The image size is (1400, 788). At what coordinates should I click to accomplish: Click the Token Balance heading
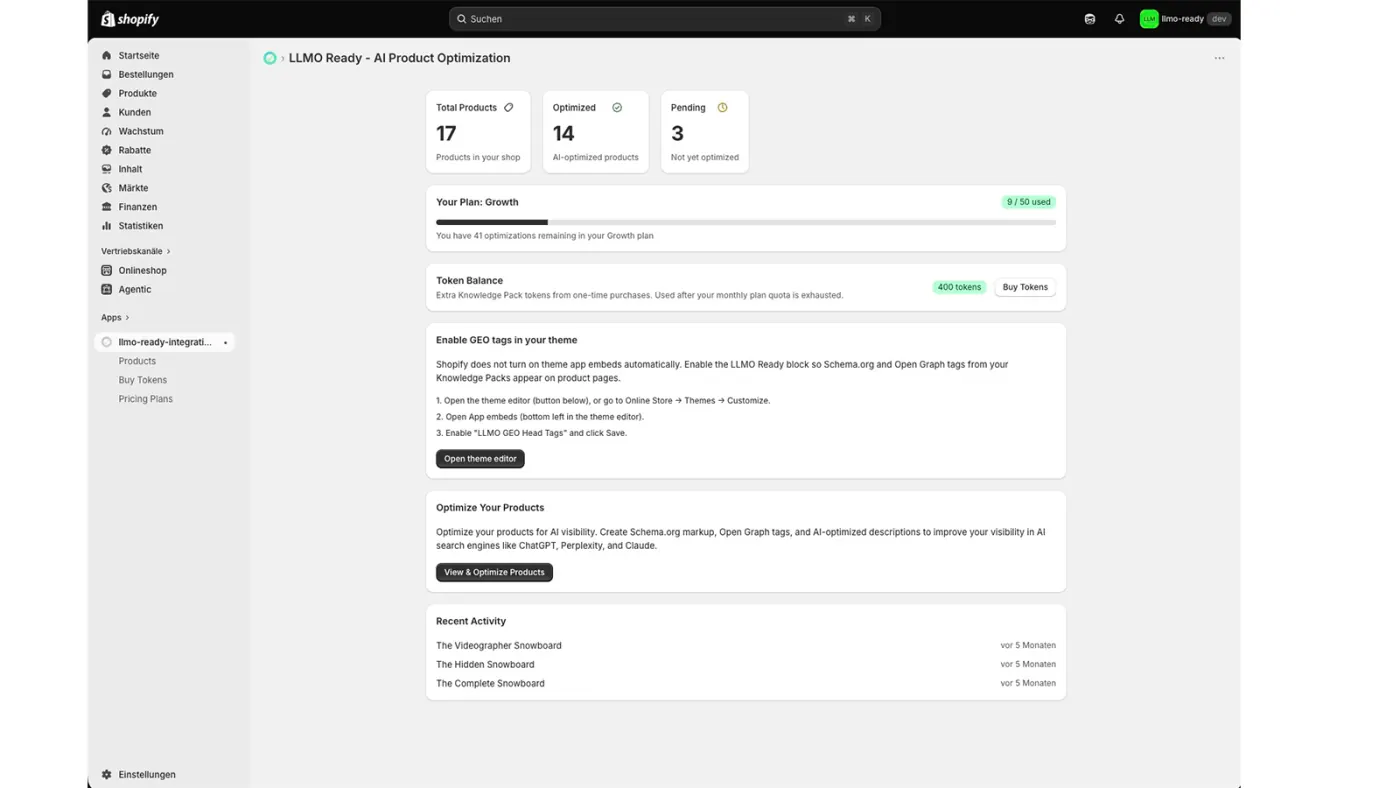pos(469,281)
